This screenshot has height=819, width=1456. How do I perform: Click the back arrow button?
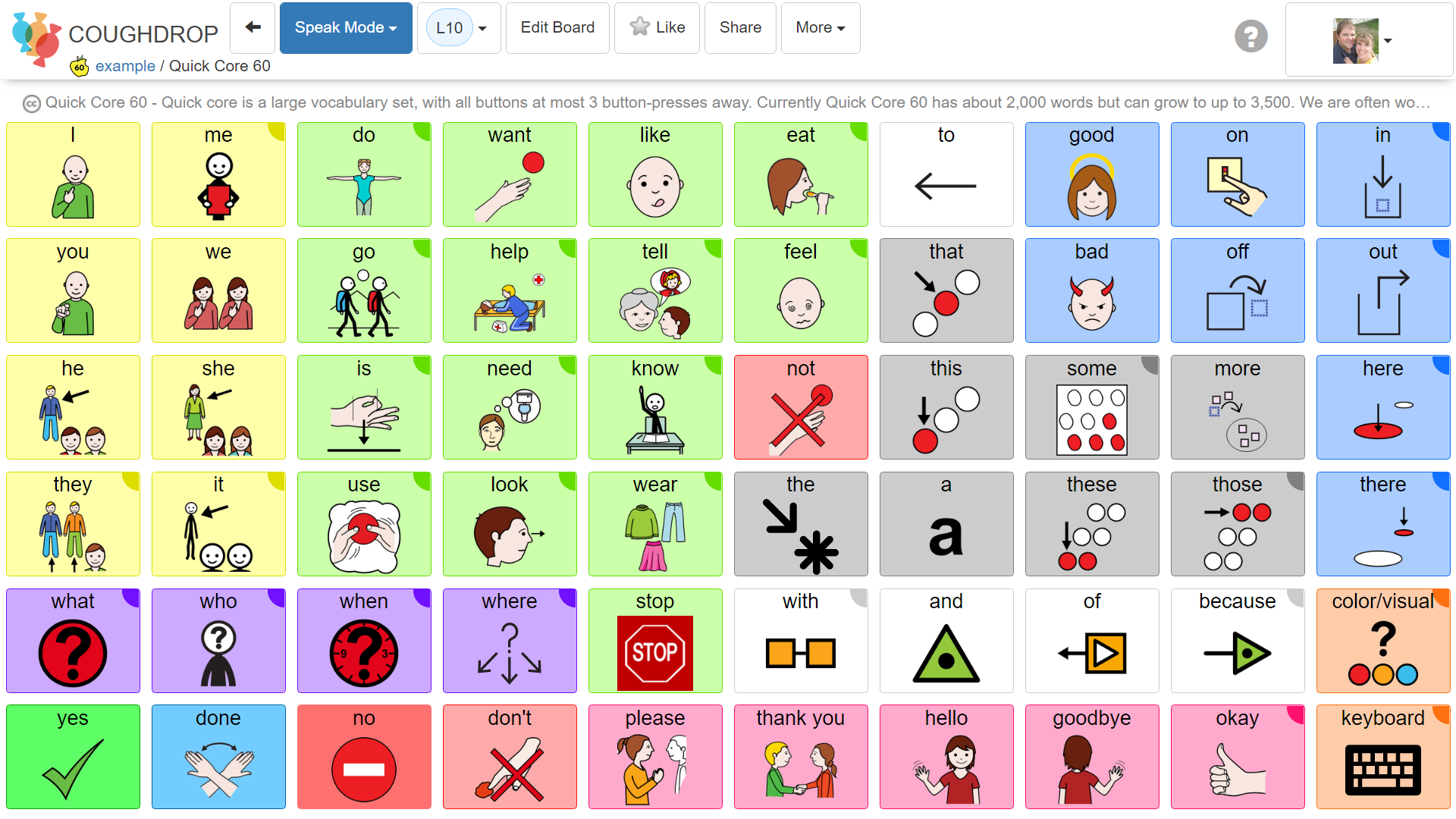pyautogui.click(x=253, y=28)
